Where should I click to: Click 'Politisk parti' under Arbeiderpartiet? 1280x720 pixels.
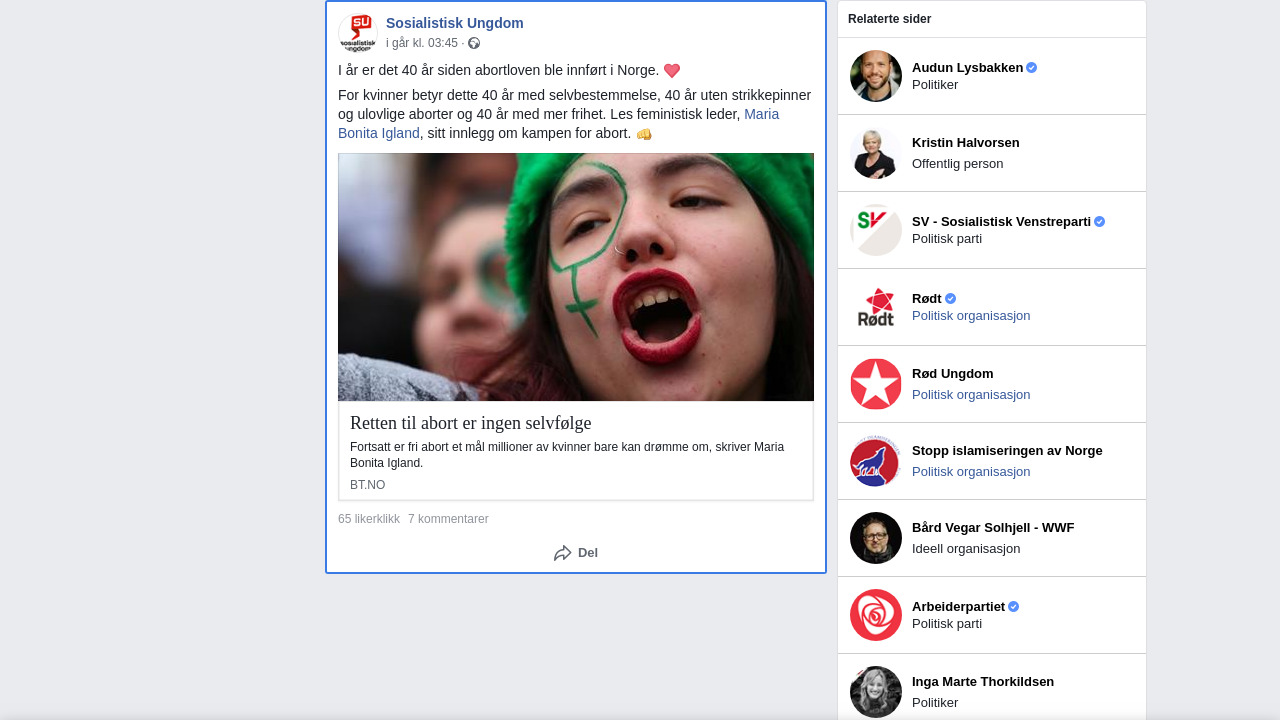[x=947, y=624]
